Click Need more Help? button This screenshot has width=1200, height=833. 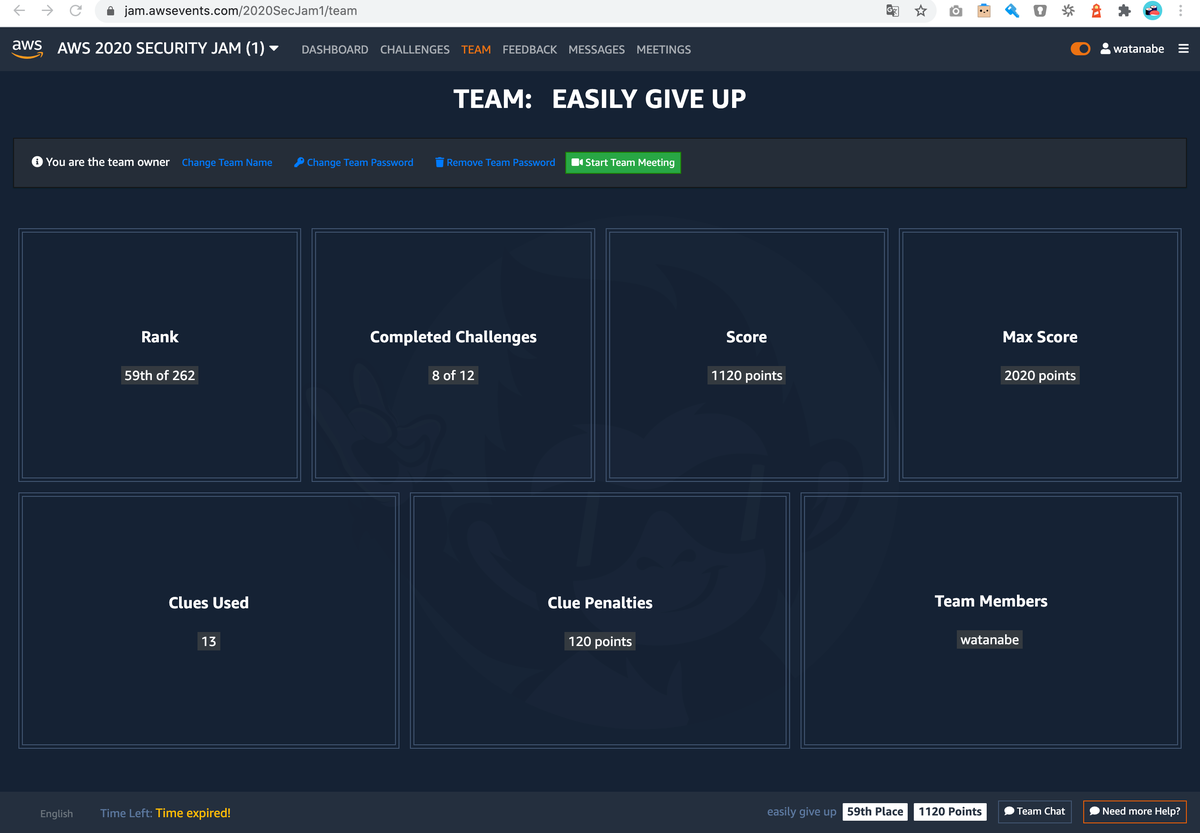(1135, 811)
